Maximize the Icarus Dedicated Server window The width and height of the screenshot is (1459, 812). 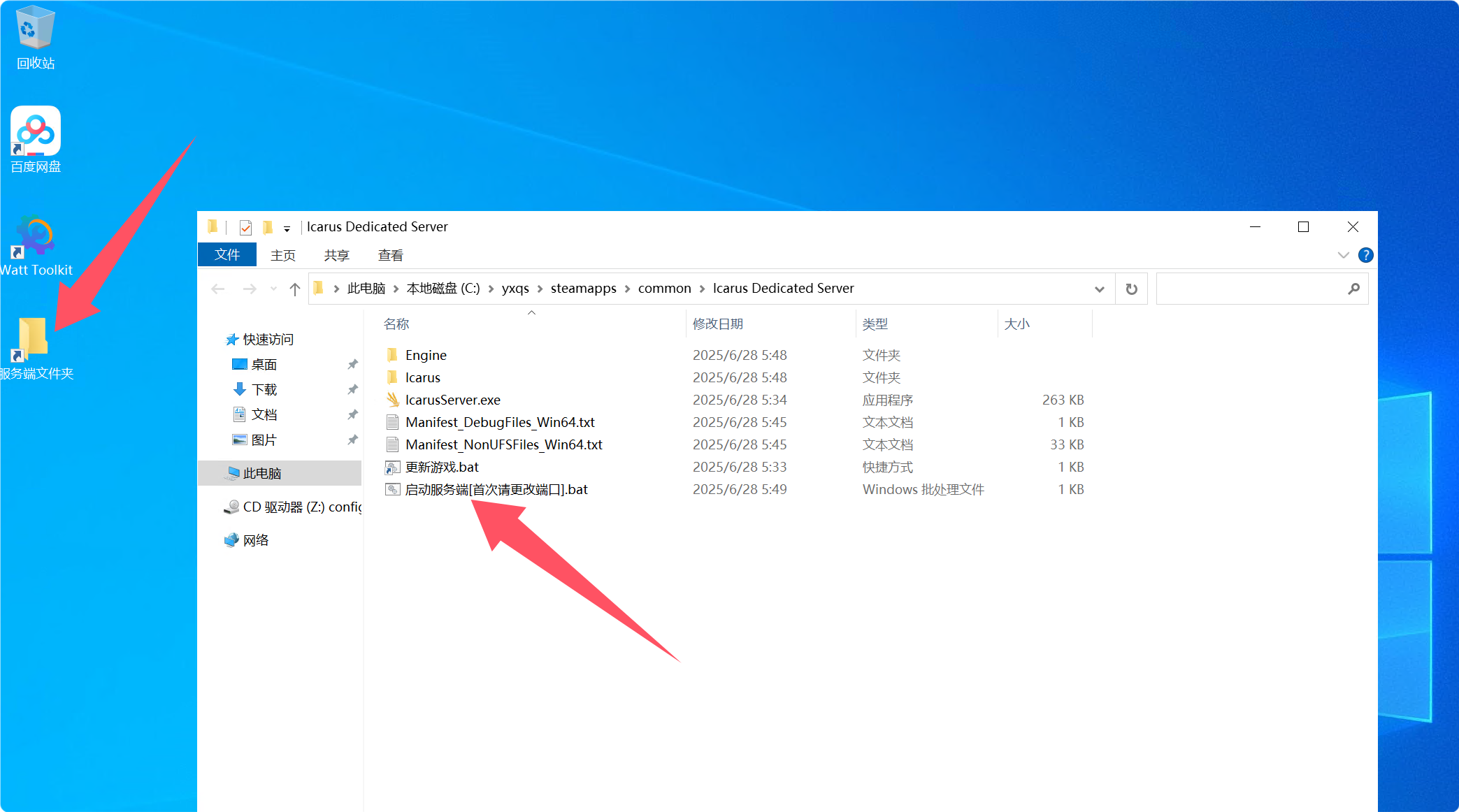1303,227
